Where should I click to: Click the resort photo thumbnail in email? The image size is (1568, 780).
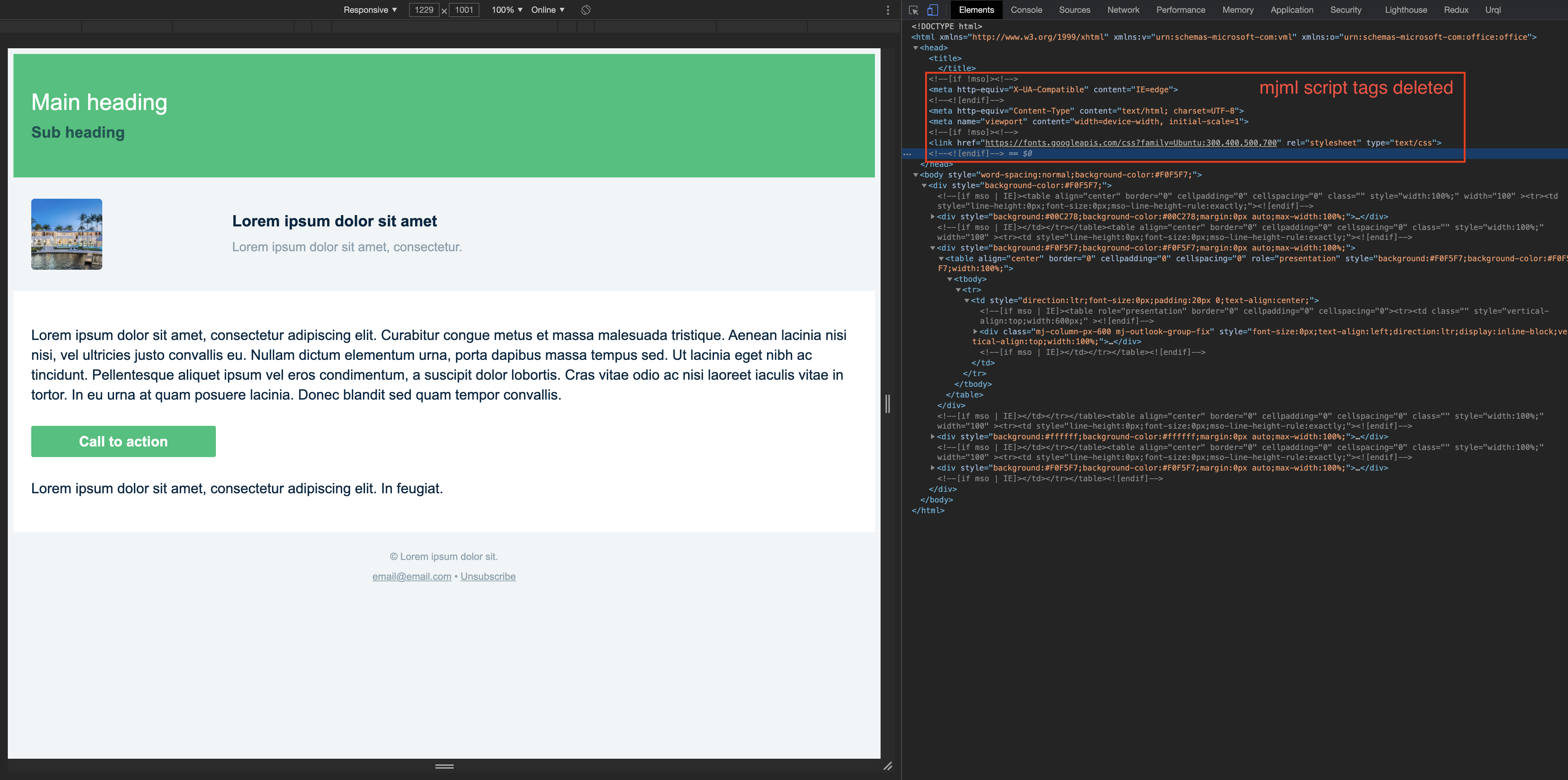[x=66, y=234]
